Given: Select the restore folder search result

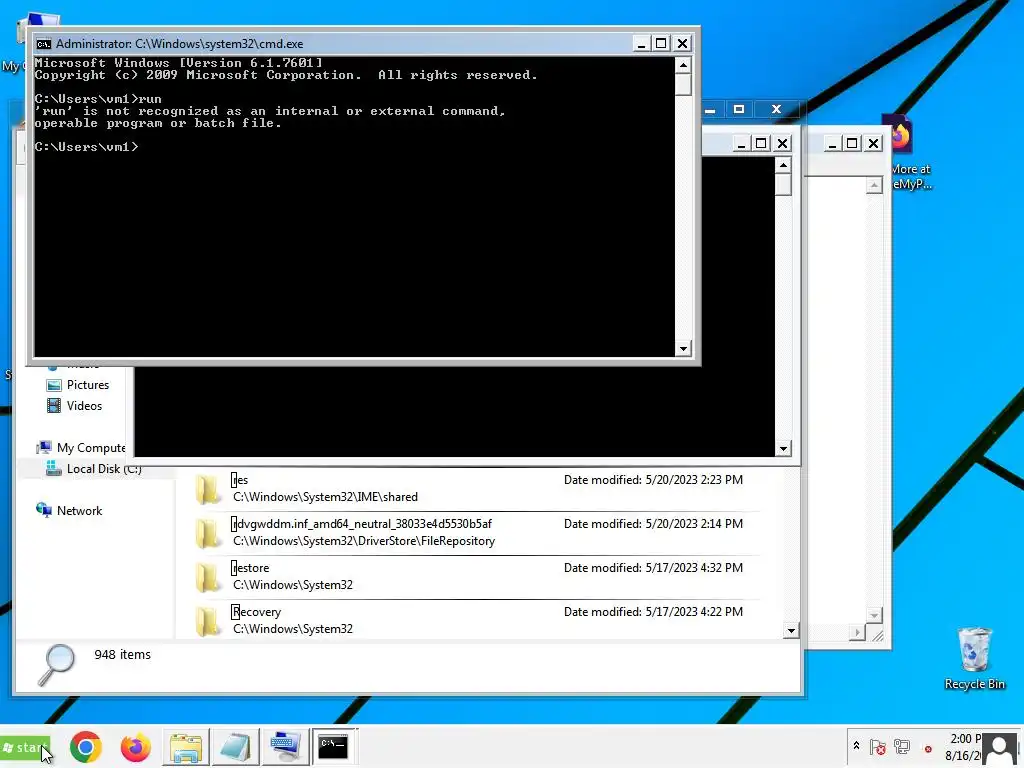Looking at the screenshot, I should [477, 576].
